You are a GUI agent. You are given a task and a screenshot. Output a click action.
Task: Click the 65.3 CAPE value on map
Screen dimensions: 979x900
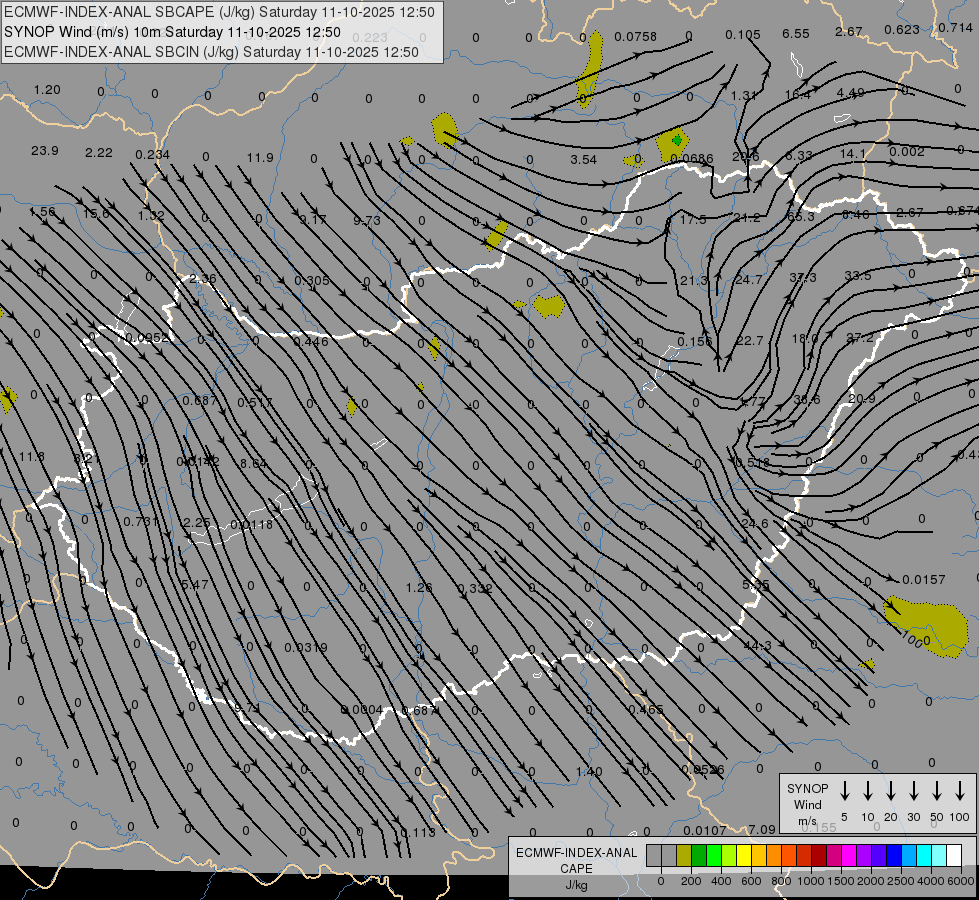point(801,216)
